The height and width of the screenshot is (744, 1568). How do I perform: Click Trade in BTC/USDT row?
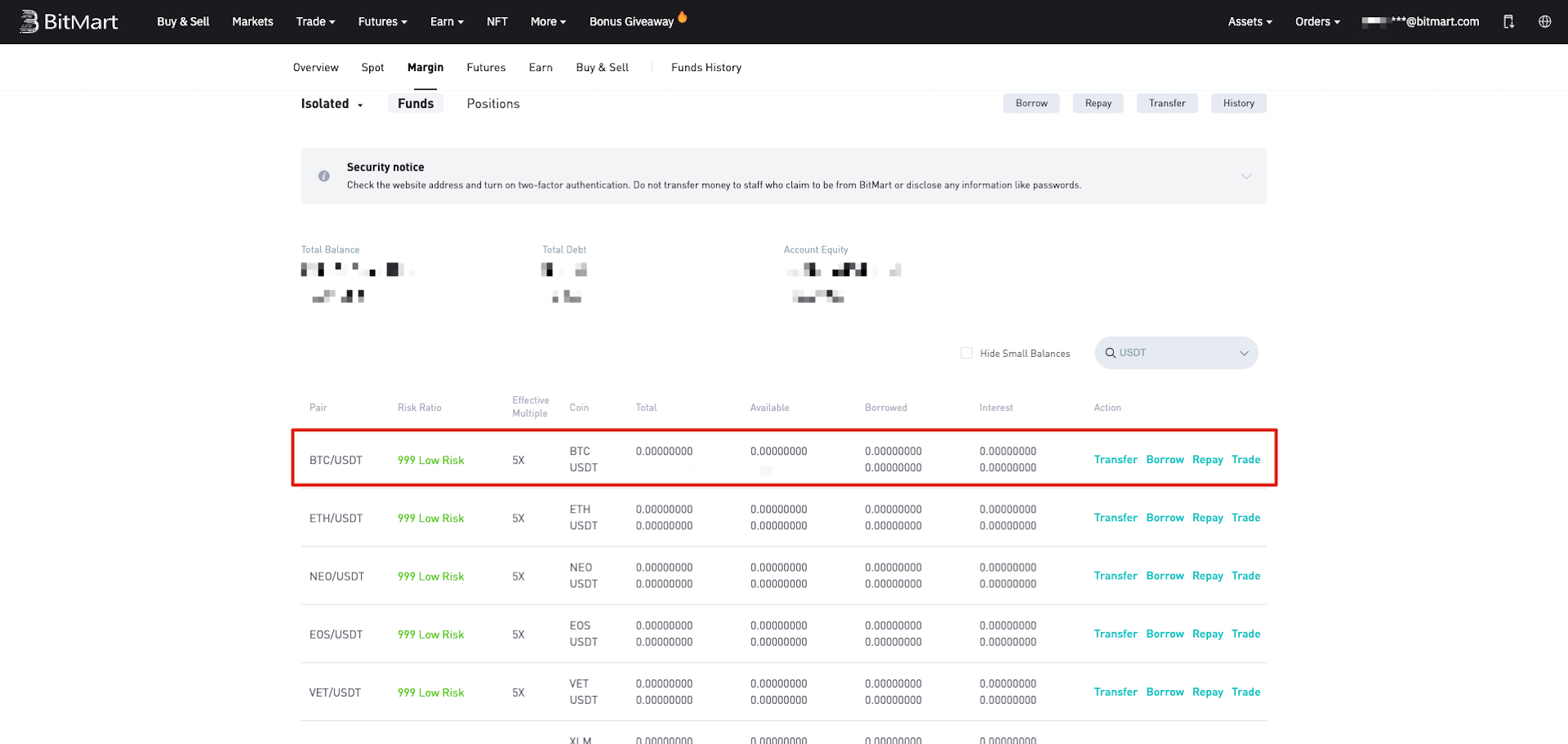coord(1246,460)
